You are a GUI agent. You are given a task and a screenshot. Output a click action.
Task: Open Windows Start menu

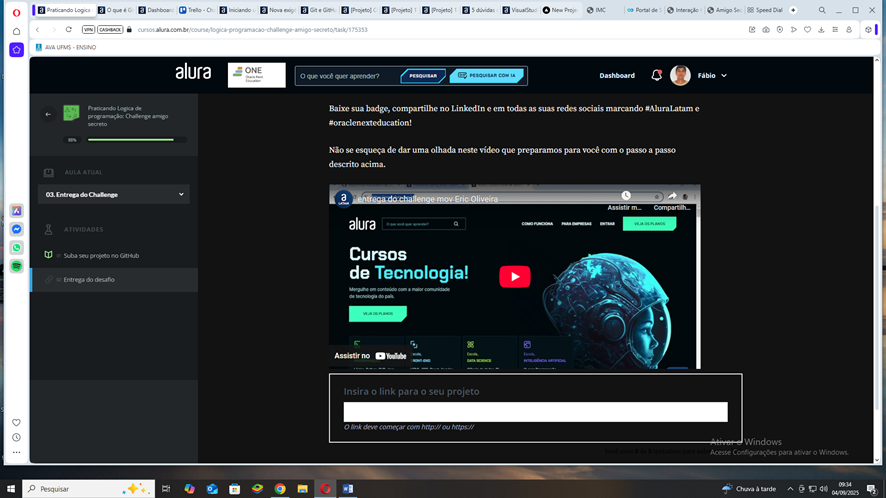coord(10,489)
